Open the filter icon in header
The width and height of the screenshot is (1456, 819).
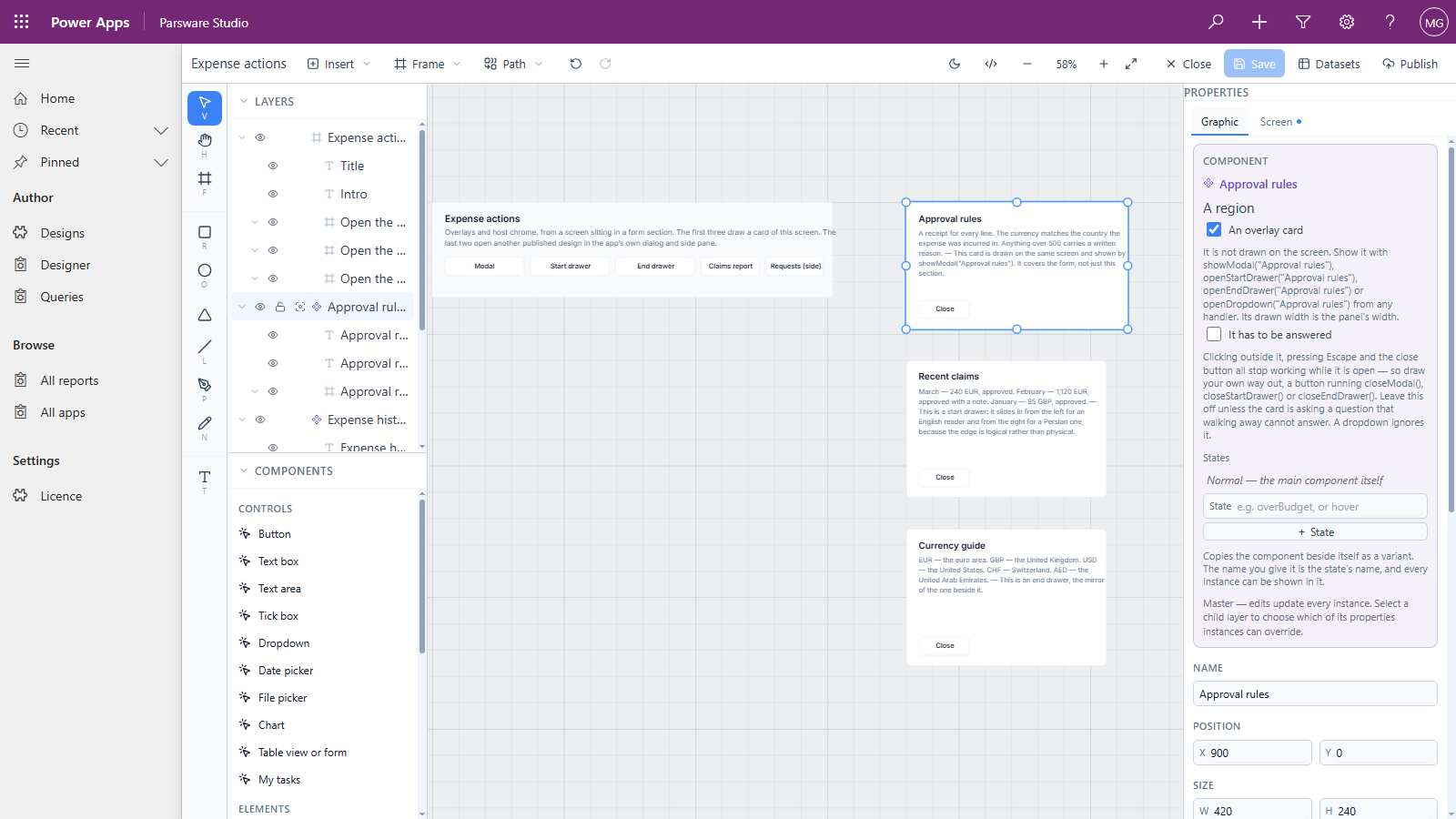tap(1303, 22)
